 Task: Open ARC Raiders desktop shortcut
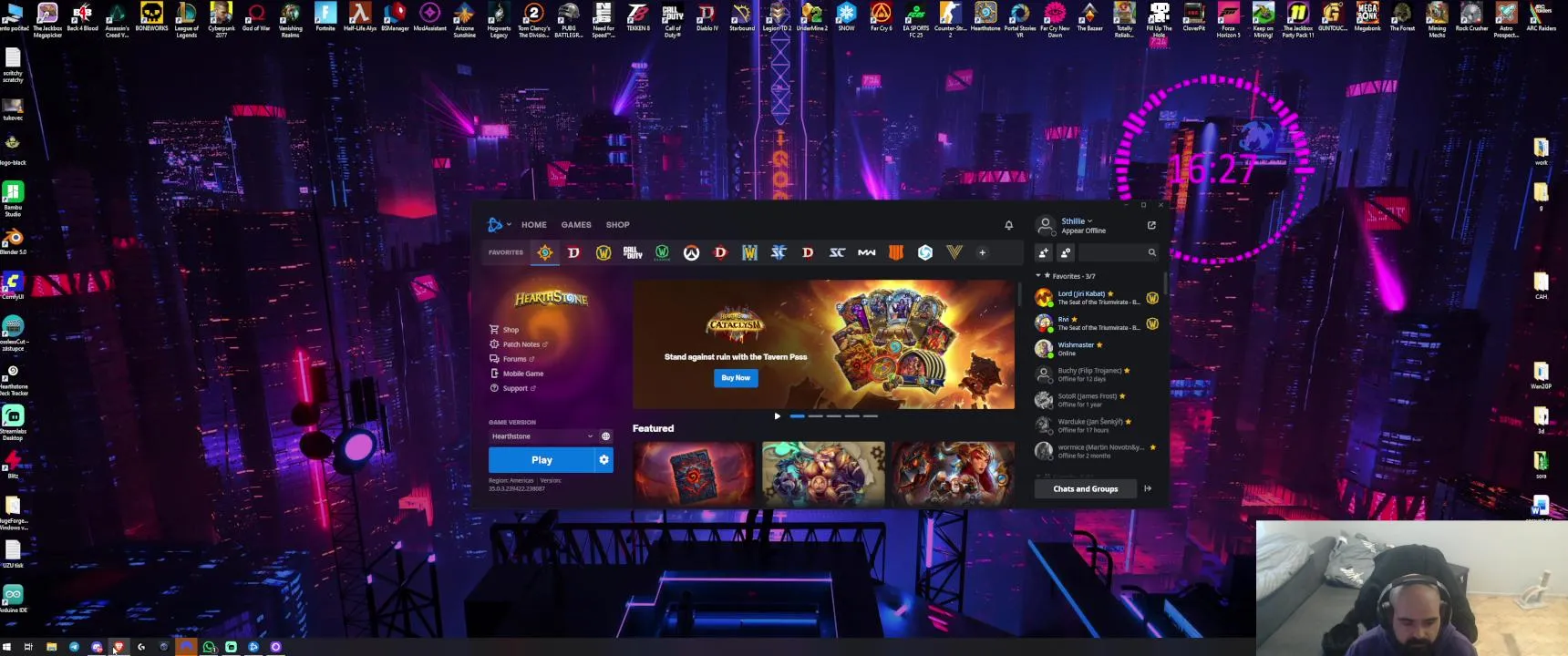click(x=1542, y=16)
